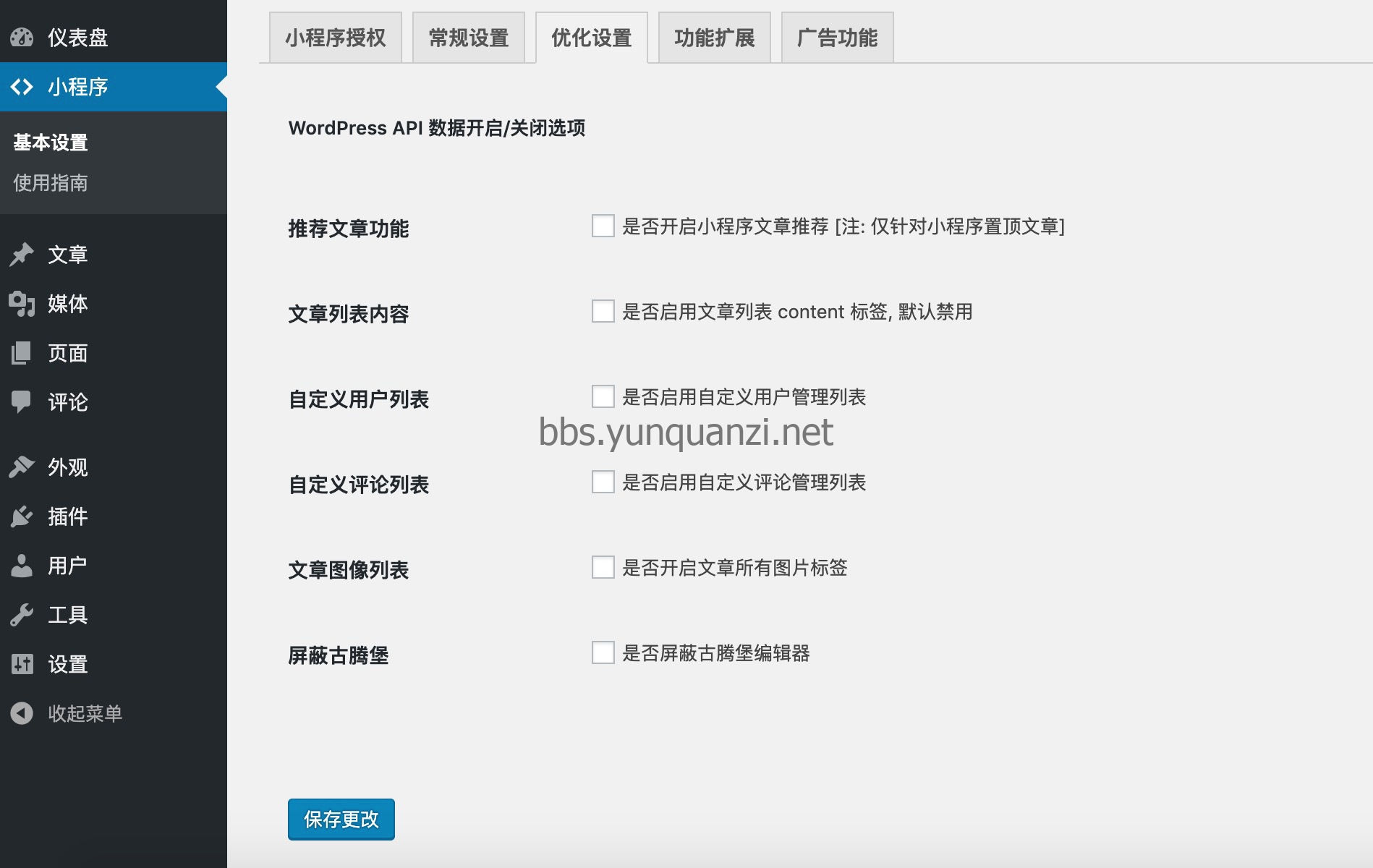Open the 设置 sidebar menu item
Screen dimensions: 1373x868
[x=67, y=664]
